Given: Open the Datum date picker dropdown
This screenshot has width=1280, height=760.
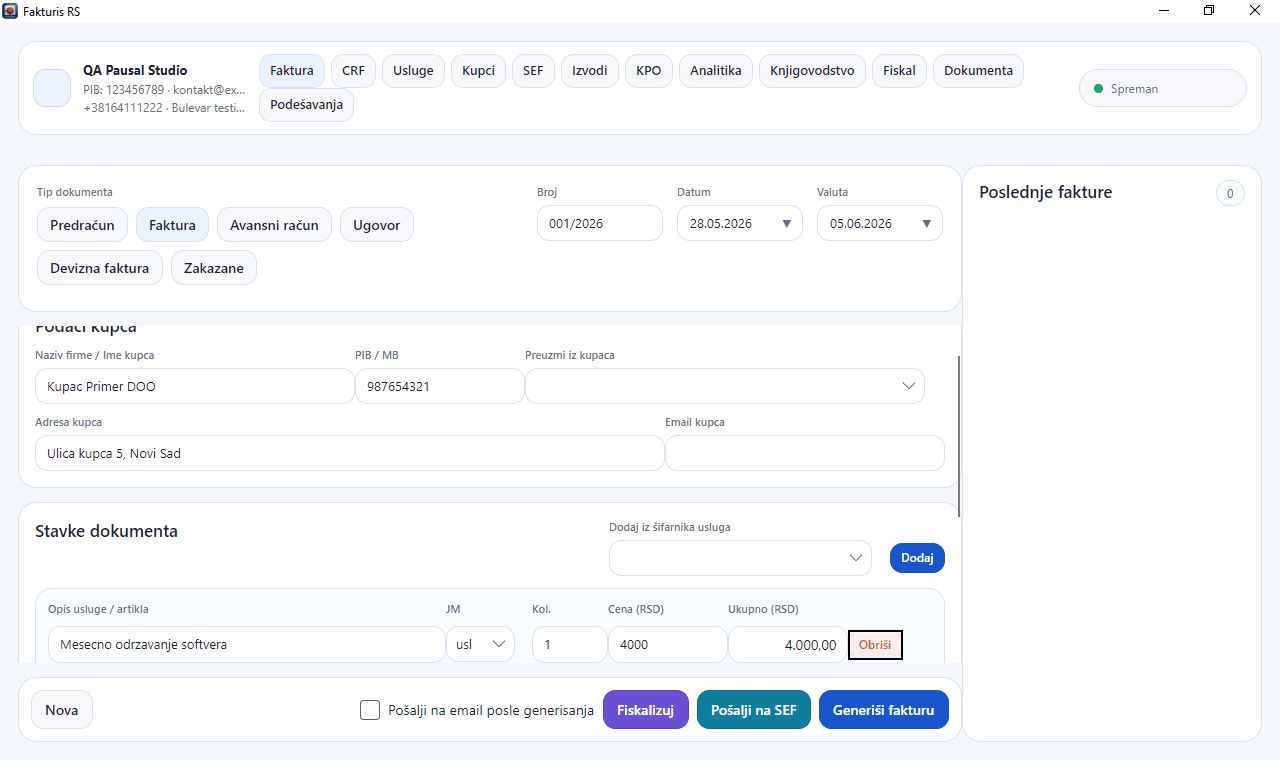Looking at the screenshot, I should tap(786, 223).
